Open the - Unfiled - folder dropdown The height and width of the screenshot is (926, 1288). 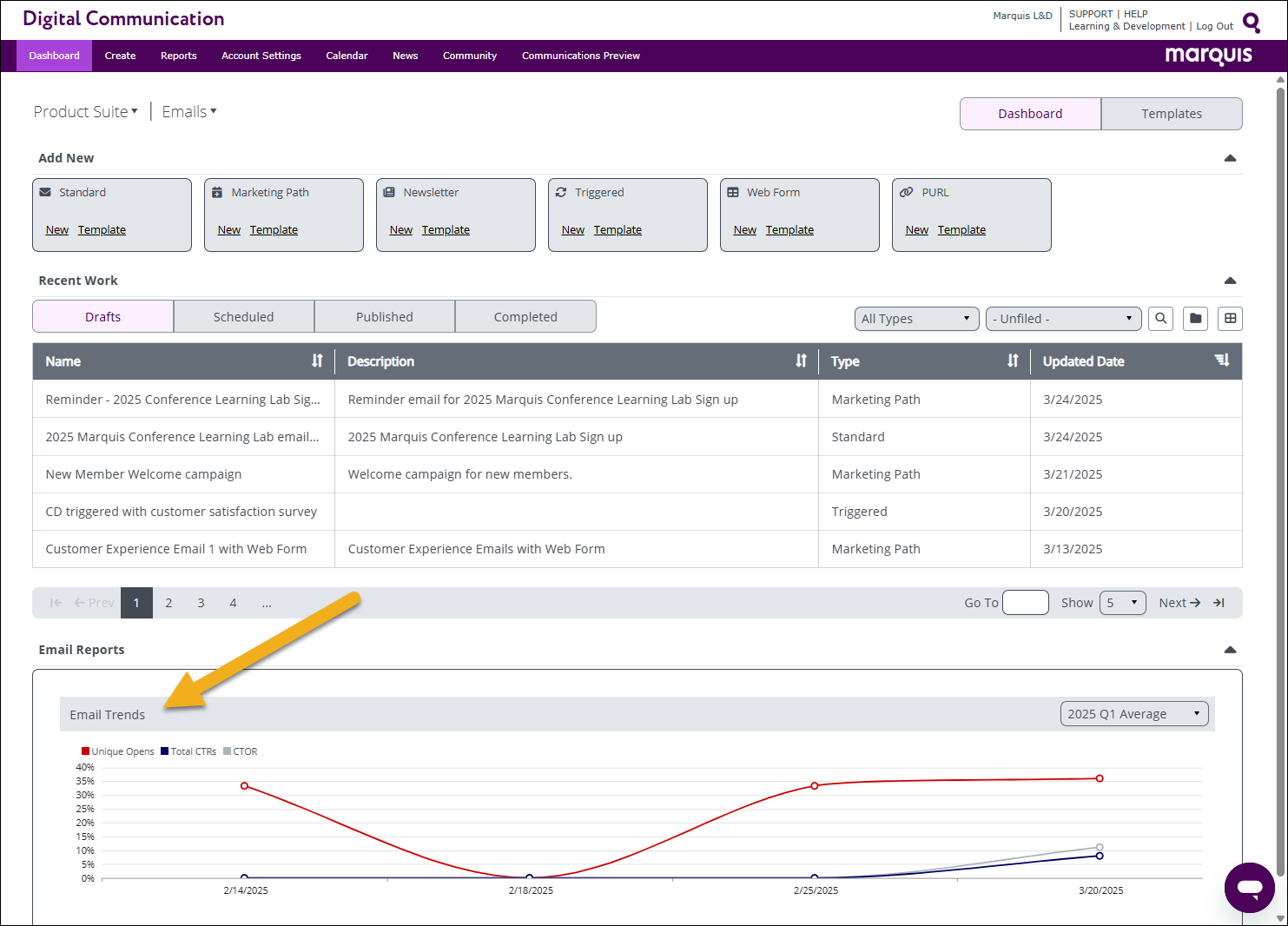1063,318
